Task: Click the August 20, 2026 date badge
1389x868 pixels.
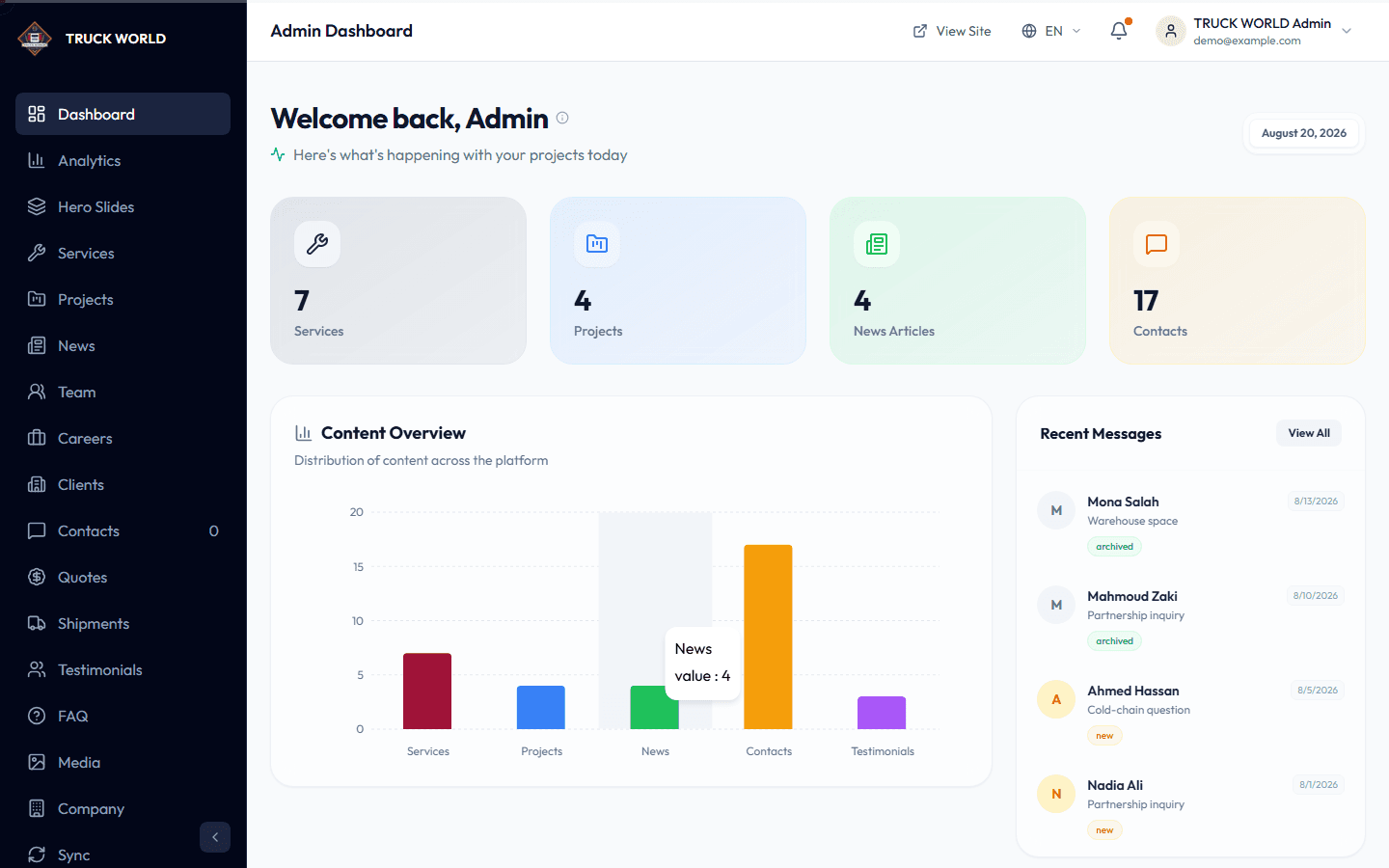Action: coord(1303,133)
